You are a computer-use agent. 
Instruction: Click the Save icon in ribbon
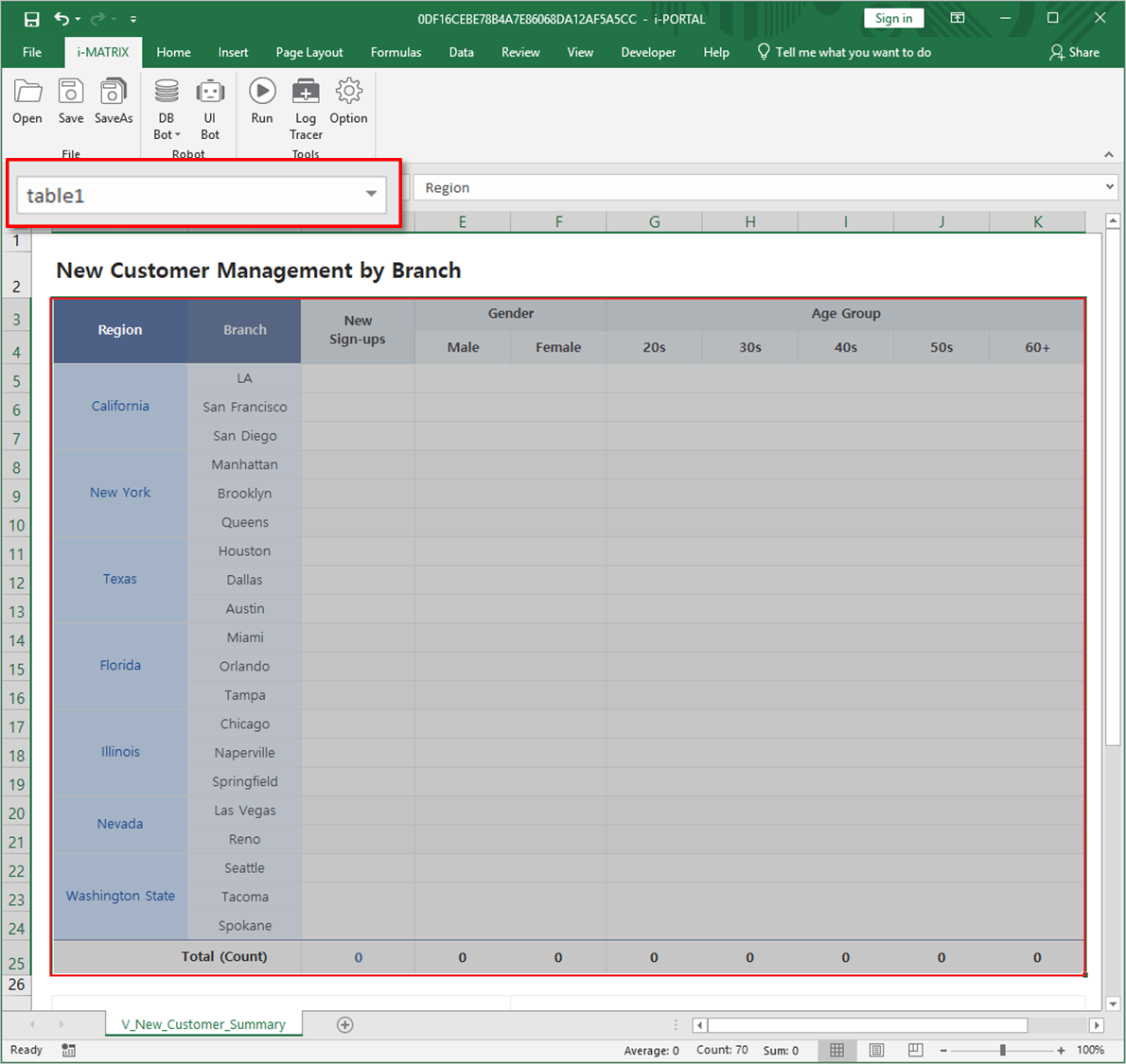point(71,92)
